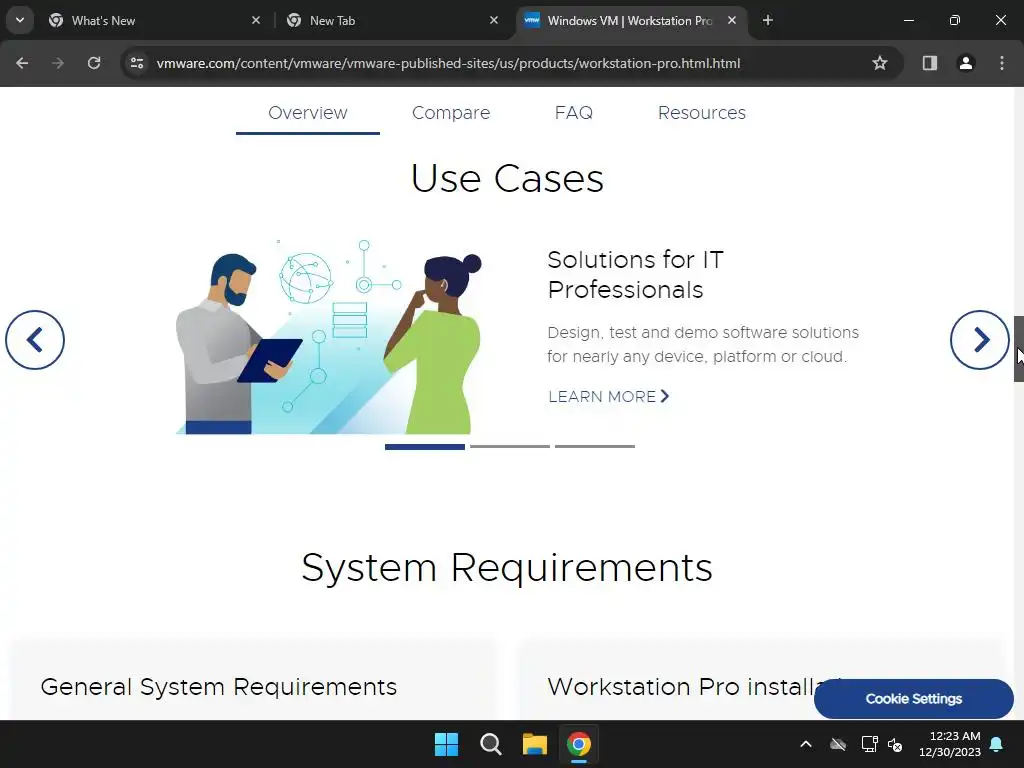1024x768 pixels.
Task: Show the next use case slide
Action: tap(980, 340)
